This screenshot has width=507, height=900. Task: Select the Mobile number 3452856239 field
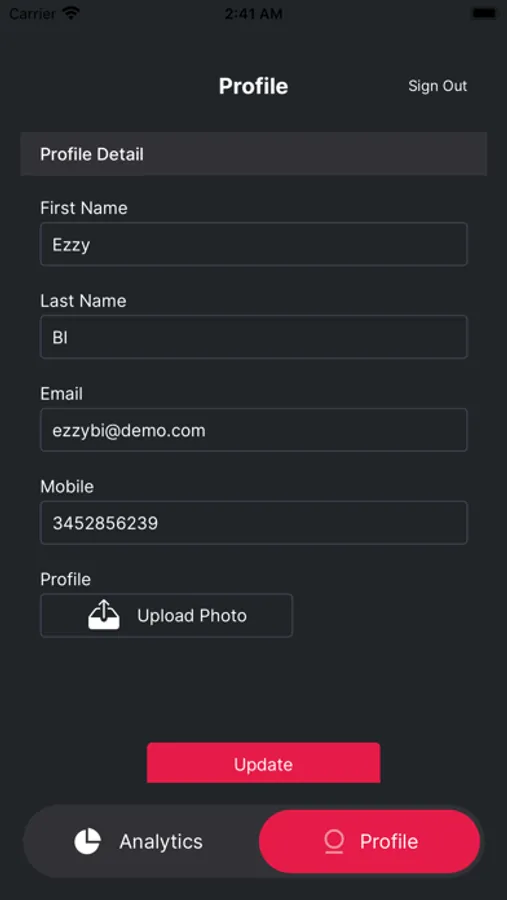click(254, 523)
